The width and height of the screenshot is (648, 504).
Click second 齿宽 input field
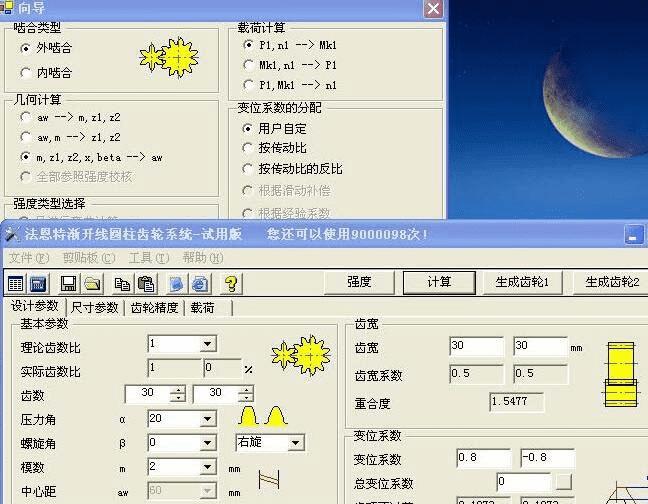[x=541, y=346]
